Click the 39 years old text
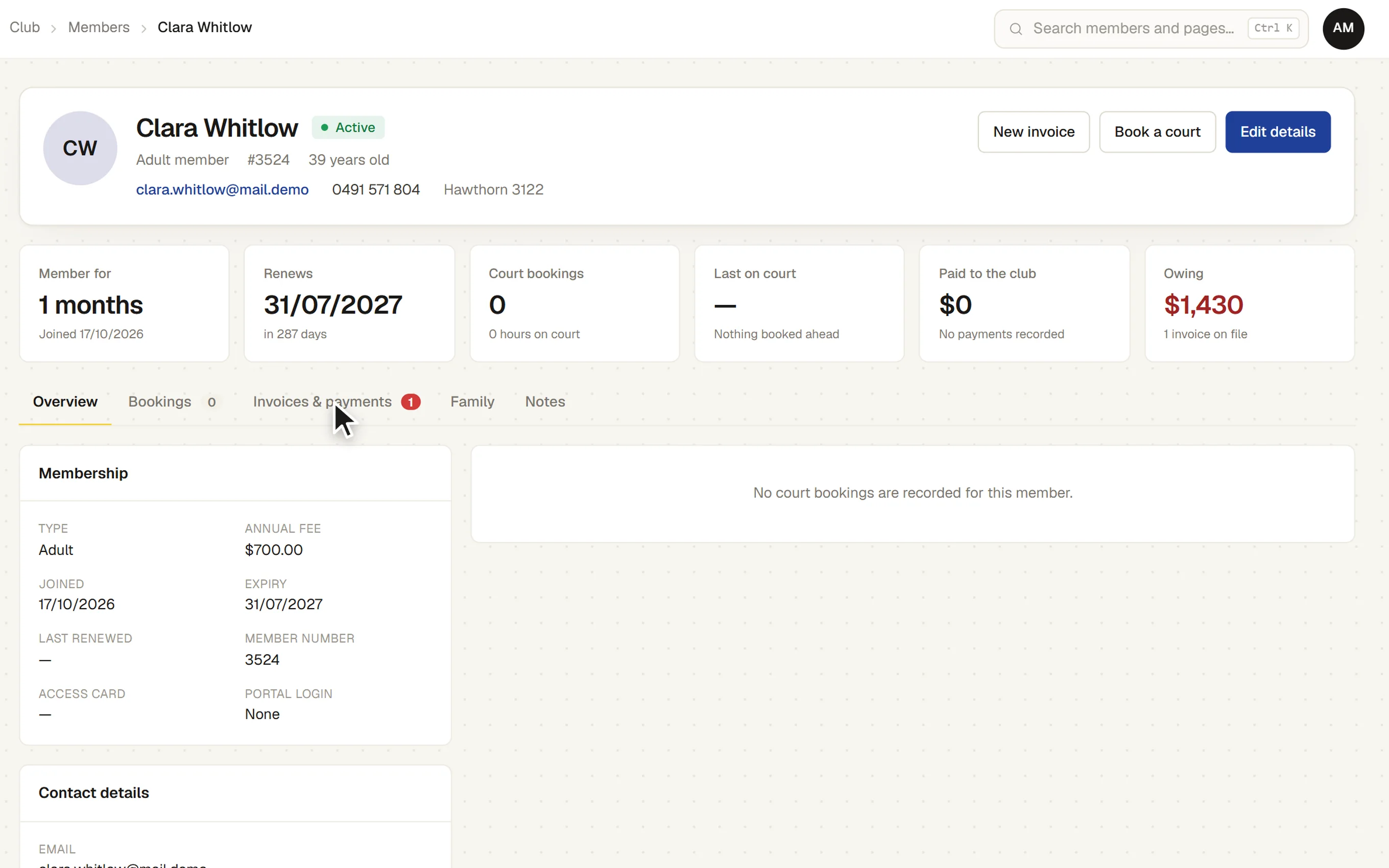The width and height of the screenshot is (1389, 868). [x=348, y=160]
